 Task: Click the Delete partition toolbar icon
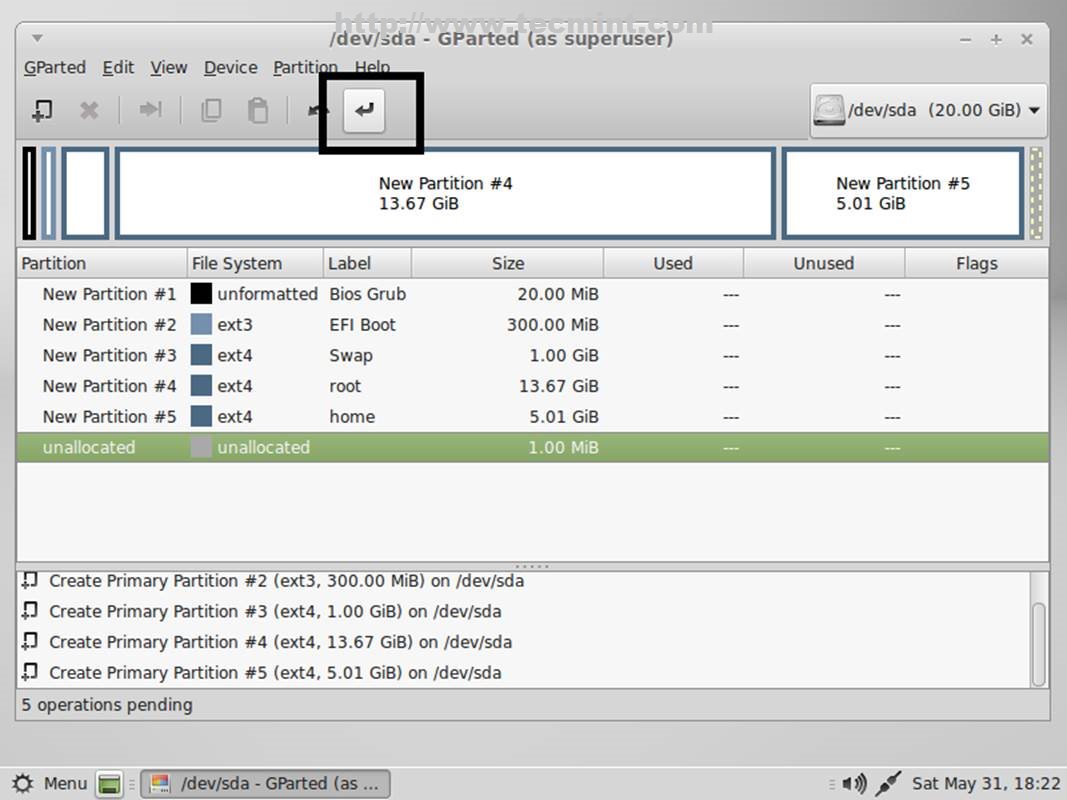pos(89,110)
